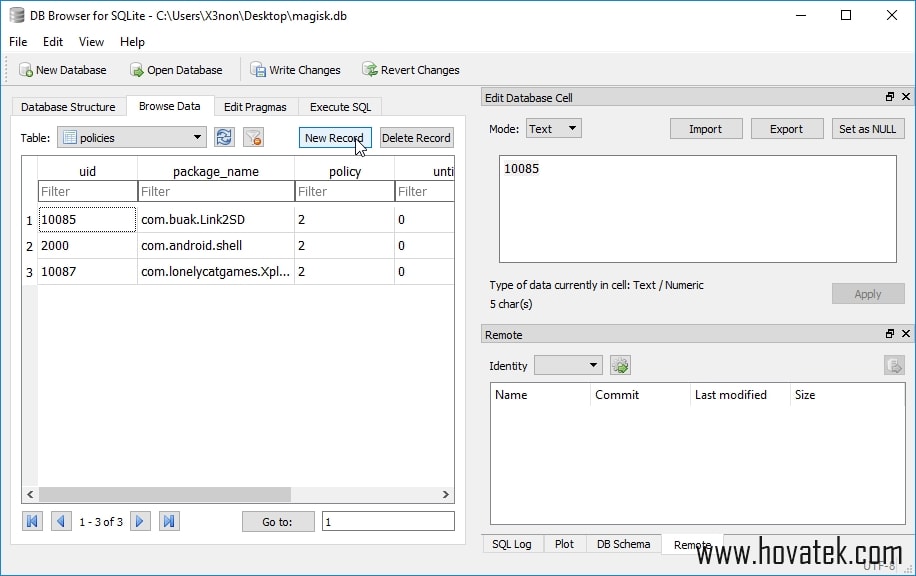The width and height of the screenshot is (916, 576).
Task: Click the Apply button
Action: click(x=868, y=294)
